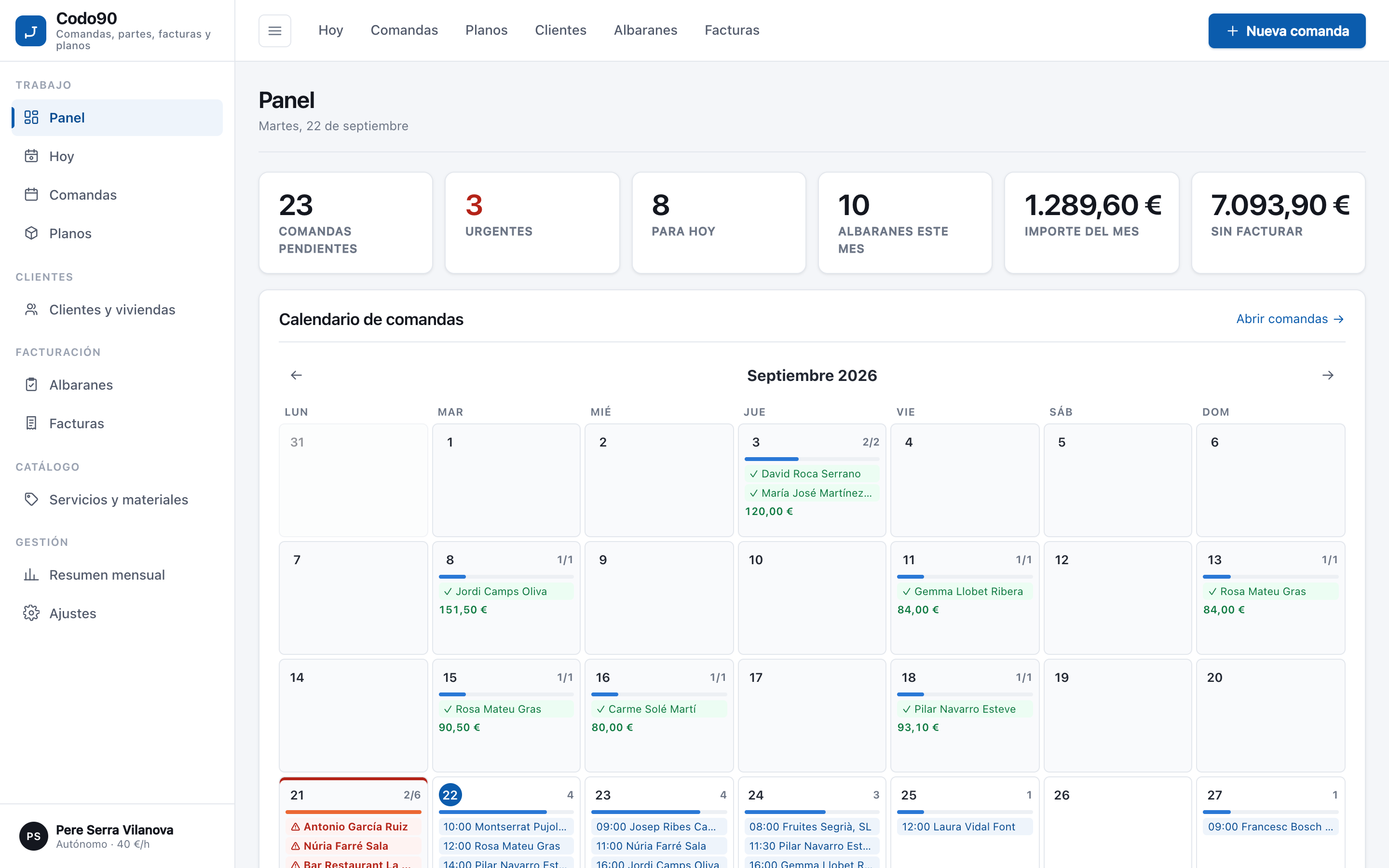Click checkmark icon beside David Roca Serrano
Viewport: 1389px width, 868px height.
pyautogui.click(x=754, y=474)
